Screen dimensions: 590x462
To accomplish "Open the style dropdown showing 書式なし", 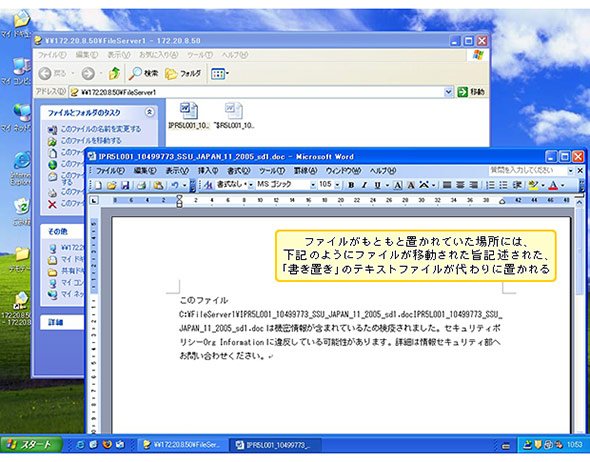I will 251,185.
